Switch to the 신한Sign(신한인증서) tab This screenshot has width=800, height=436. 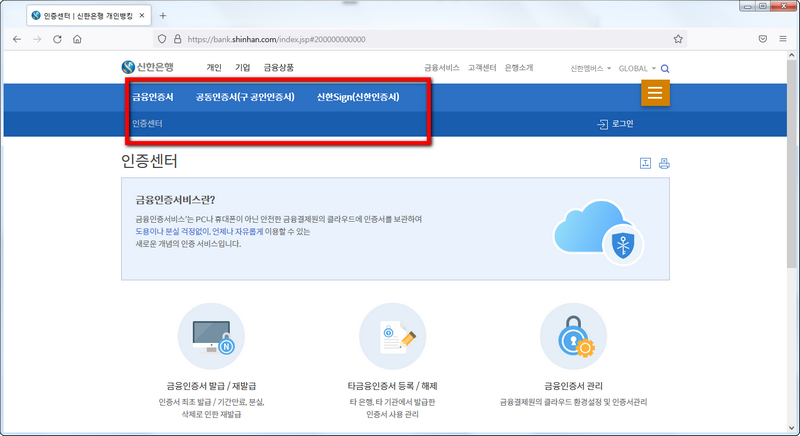pyautogui.click(x=358, y=97)
